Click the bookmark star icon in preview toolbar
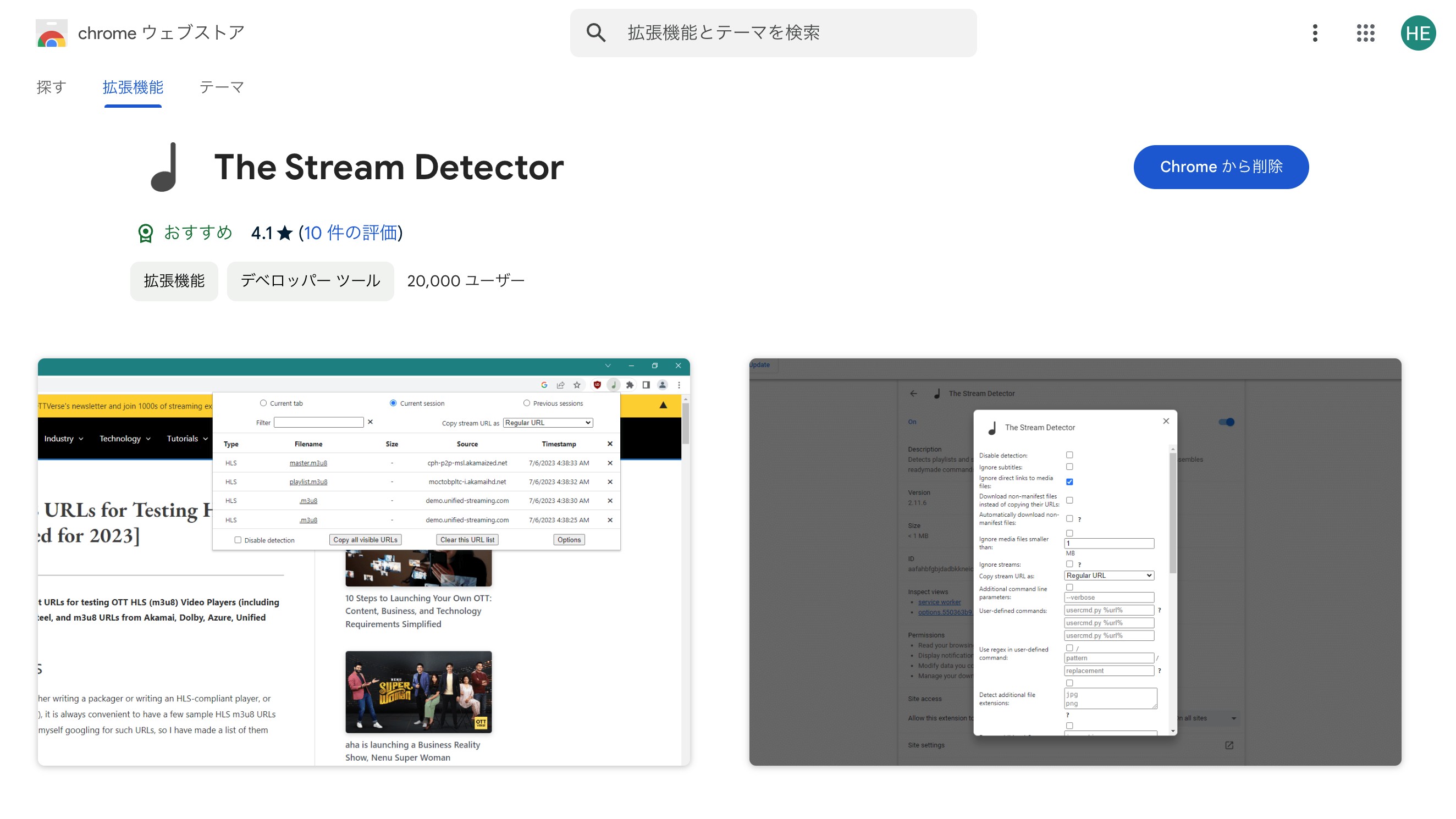 click(x=577, y=385)
